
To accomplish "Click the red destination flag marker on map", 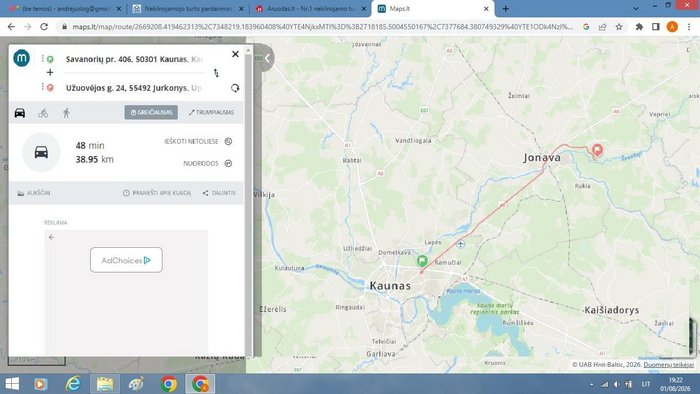I will point(597,149).
